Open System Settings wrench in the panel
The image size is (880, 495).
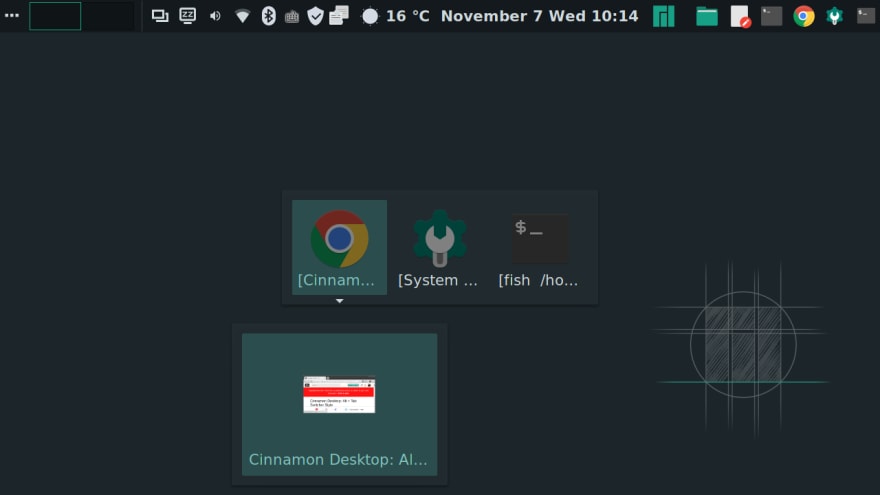[835, 16]
